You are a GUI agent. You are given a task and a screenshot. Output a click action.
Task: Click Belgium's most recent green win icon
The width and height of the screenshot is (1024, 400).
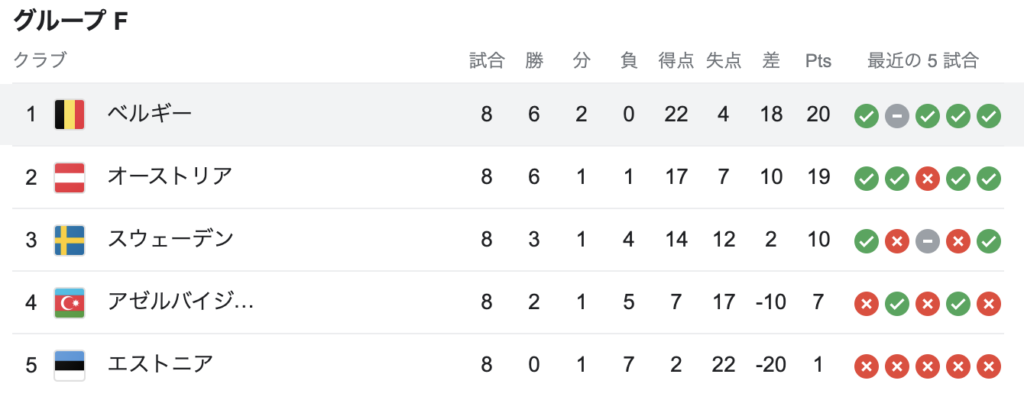[x=989, y=118]
